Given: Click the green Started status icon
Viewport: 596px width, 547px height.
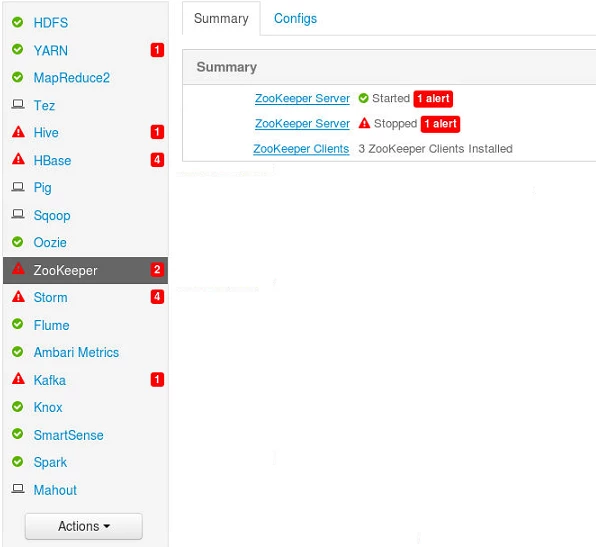Looking at the screenshot, I should pyautogui.click(x=364, y=98).
